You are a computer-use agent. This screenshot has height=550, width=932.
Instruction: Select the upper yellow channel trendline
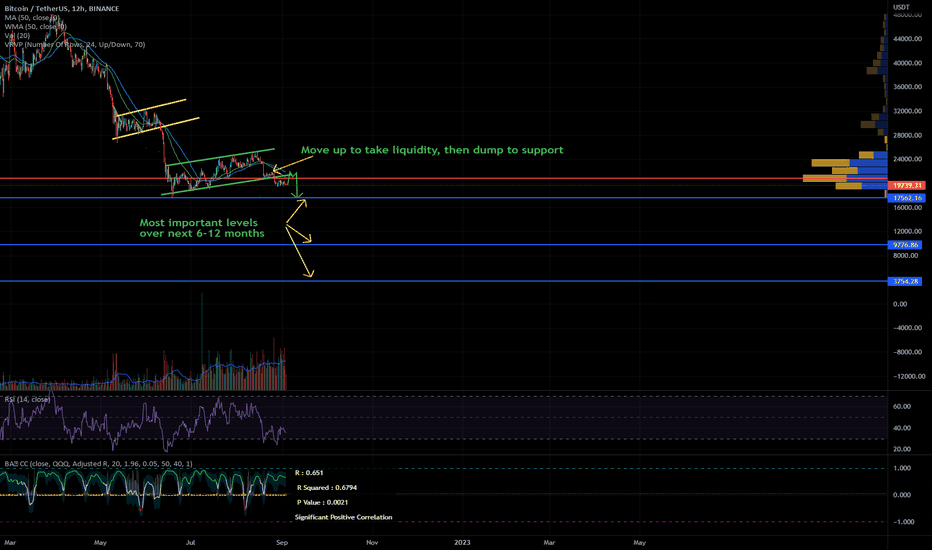click(x=152, y=107)
